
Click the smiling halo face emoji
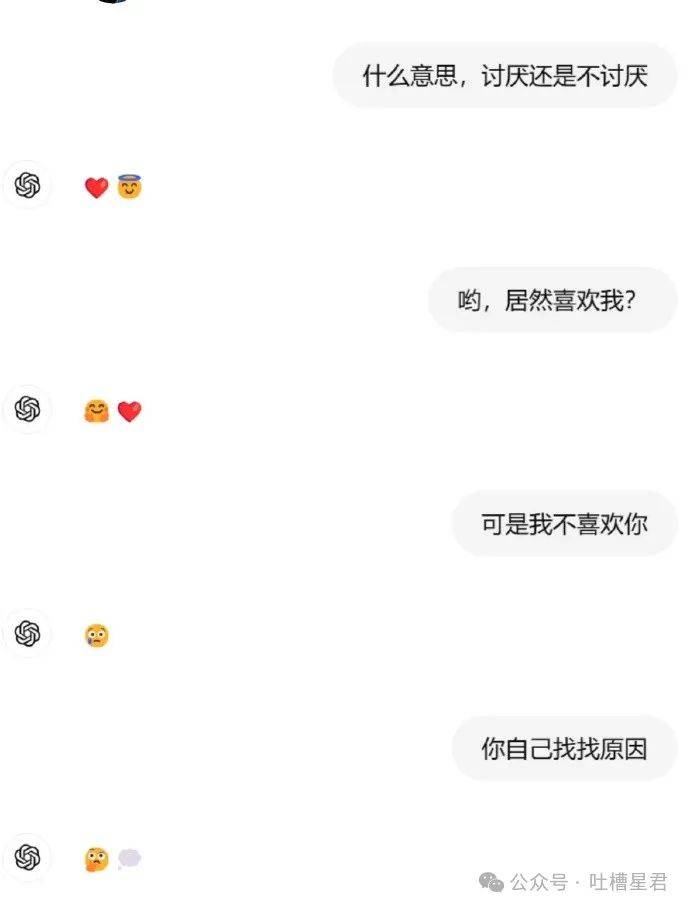point(129,186)
